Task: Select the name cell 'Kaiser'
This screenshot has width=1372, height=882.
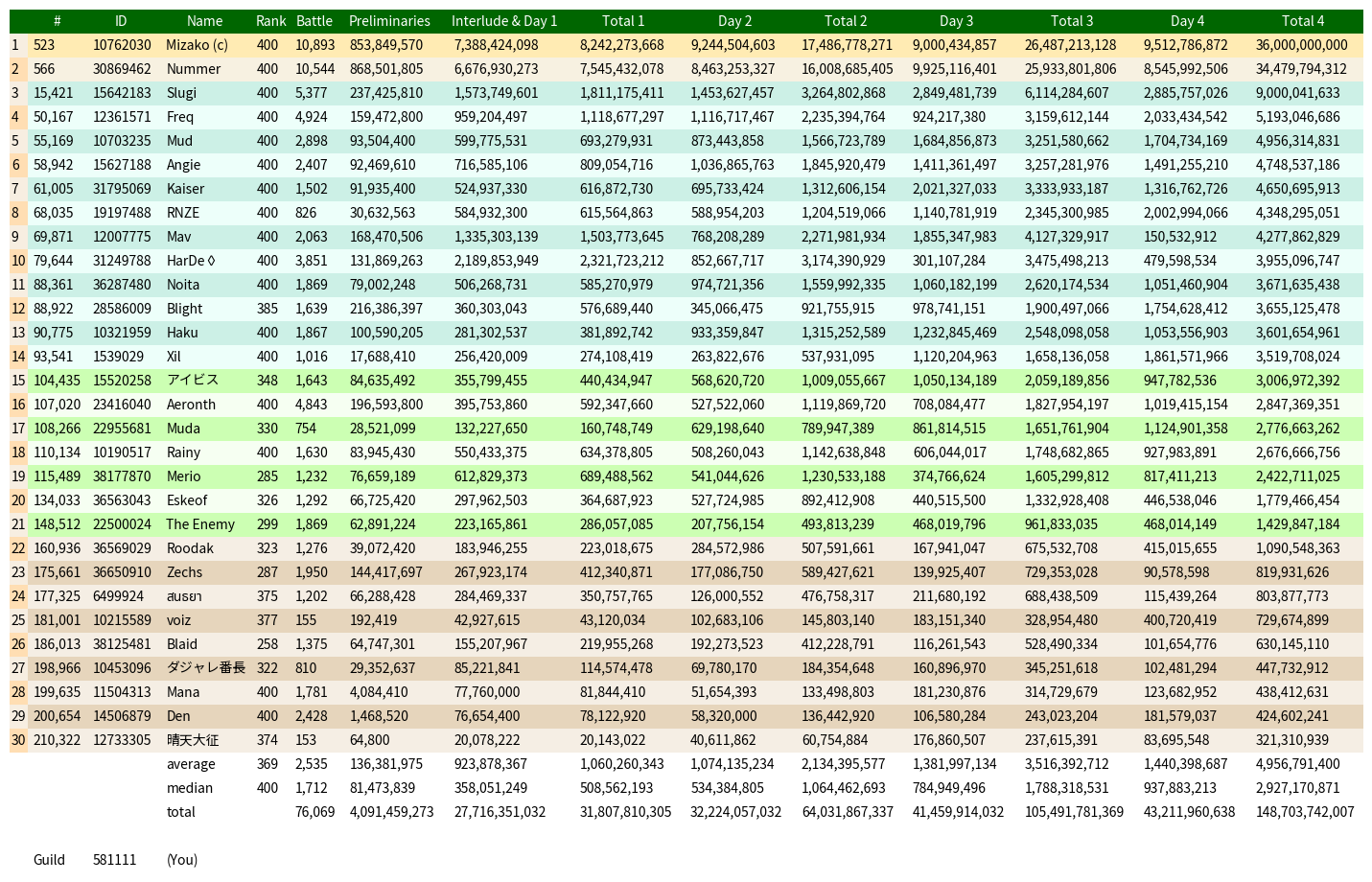Action: click(x=185, y=189)
